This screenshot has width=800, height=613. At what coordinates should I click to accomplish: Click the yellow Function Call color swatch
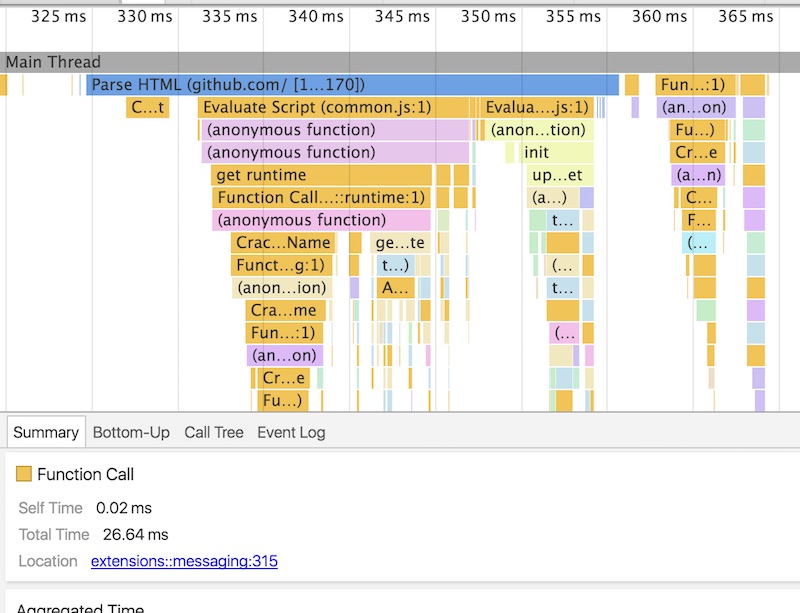click(x=24, y=474)
